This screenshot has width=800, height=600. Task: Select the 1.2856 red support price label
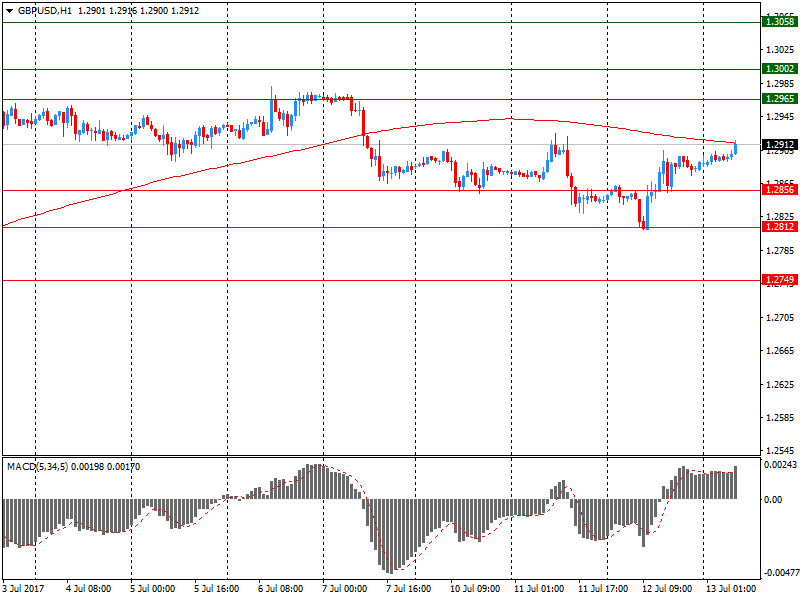pos(780,190)
